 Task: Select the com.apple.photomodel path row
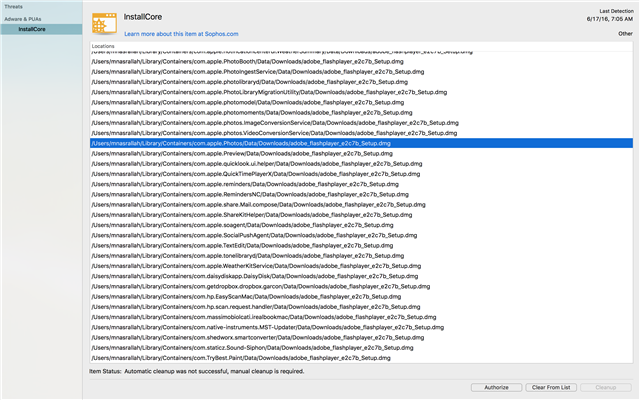[x=361, y=102]
